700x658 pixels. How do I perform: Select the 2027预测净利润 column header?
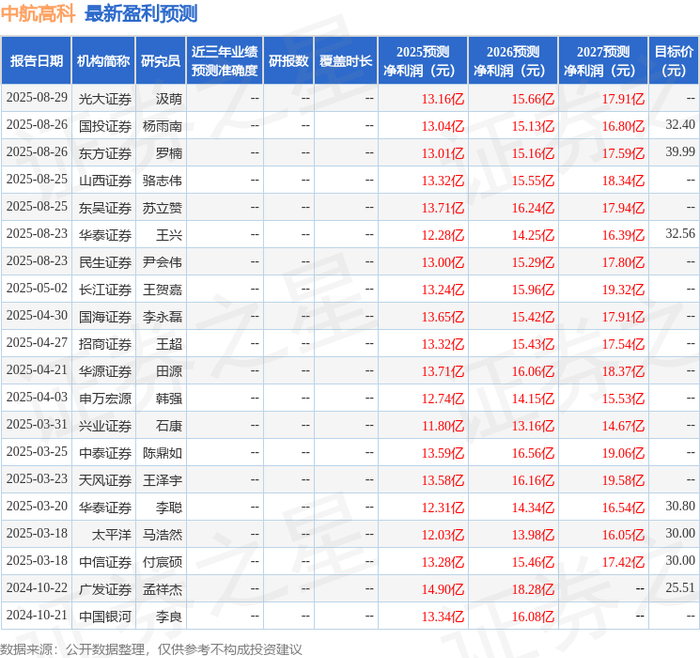click(603, 61)
